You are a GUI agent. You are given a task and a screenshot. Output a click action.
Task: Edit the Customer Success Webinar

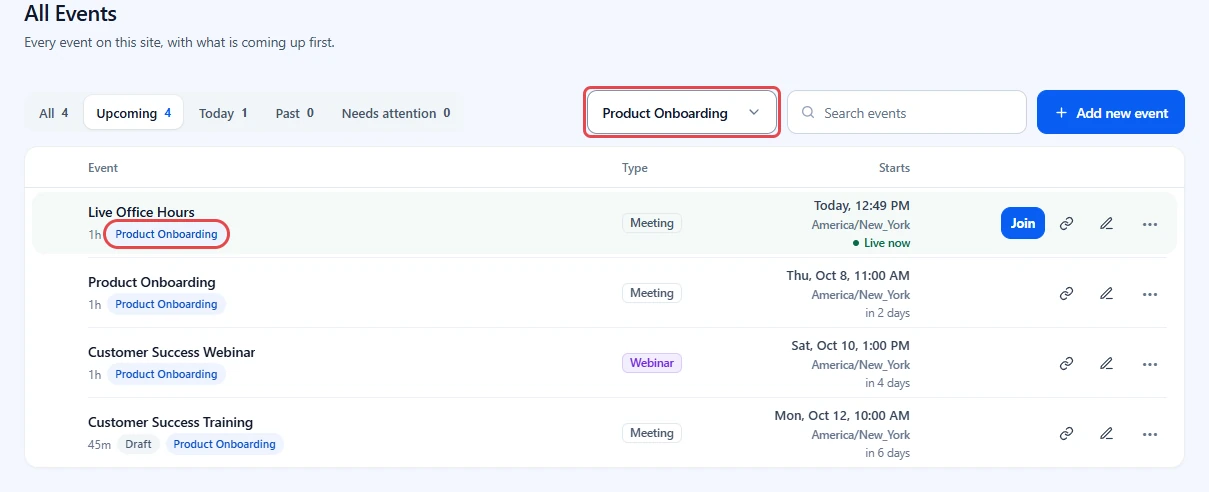(1106, 364)
